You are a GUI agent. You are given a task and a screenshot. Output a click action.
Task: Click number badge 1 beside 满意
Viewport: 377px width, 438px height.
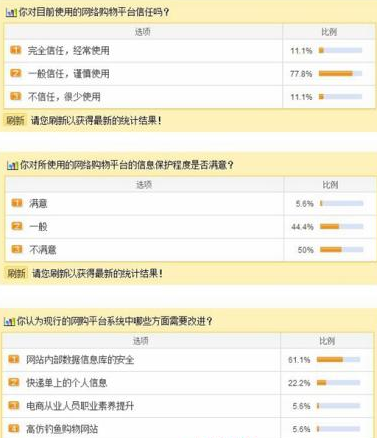pos(17,203)
